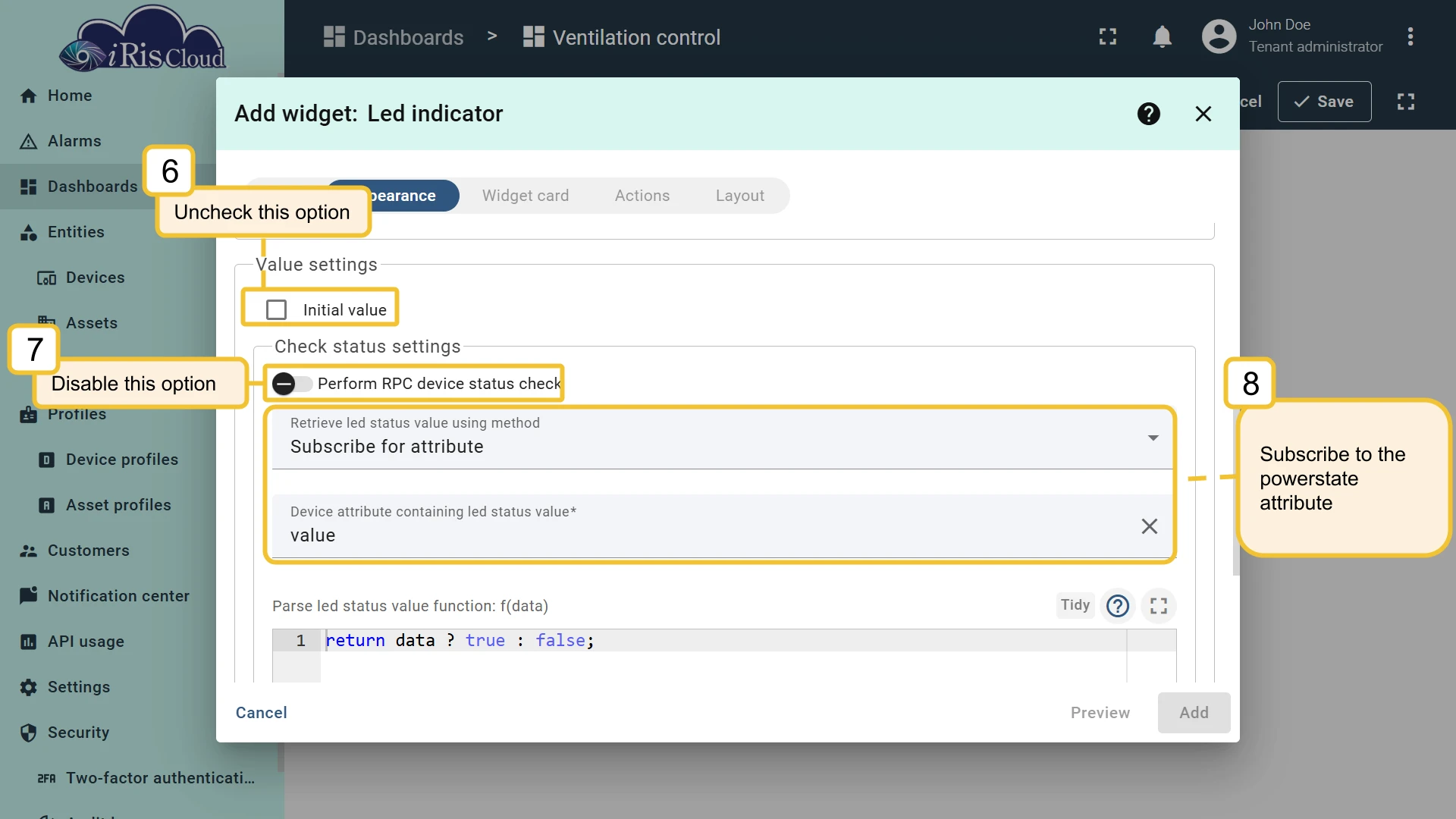
Task: Switch to the Actions tab
Action: (x=642, y=196)
